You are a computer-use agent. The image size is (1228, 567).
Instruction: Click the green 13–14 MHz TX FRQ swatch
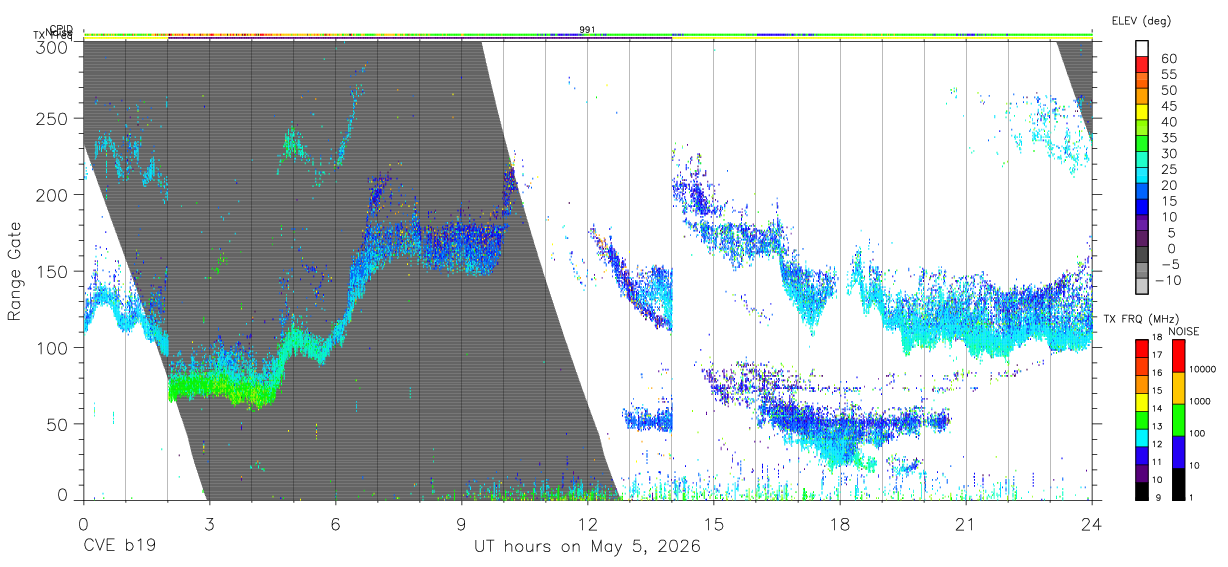[1143, 418]
